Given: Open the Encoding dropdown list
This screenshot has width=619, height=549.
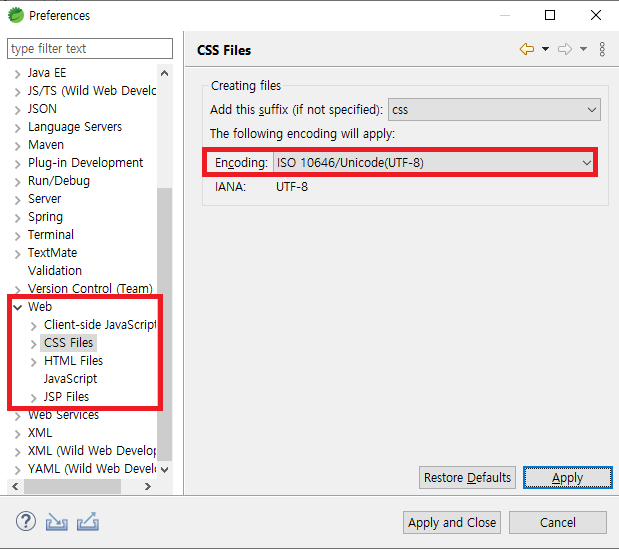Looking at the screenshot, I should pyautogui.click(x=435, y=162).
